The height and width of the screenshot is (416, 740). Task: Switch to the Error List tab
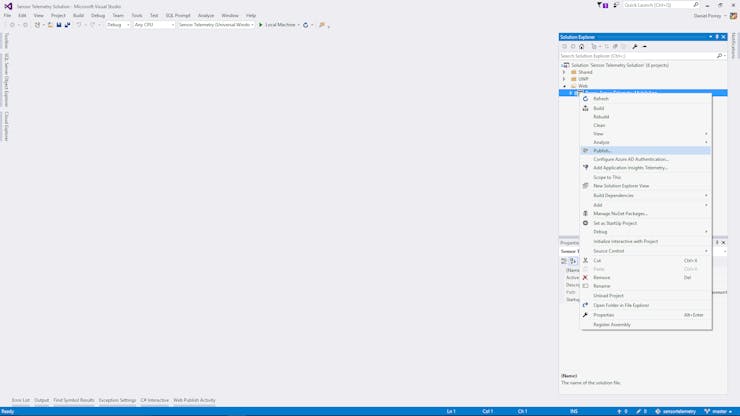pyautogui.click(x=21, y=400)
